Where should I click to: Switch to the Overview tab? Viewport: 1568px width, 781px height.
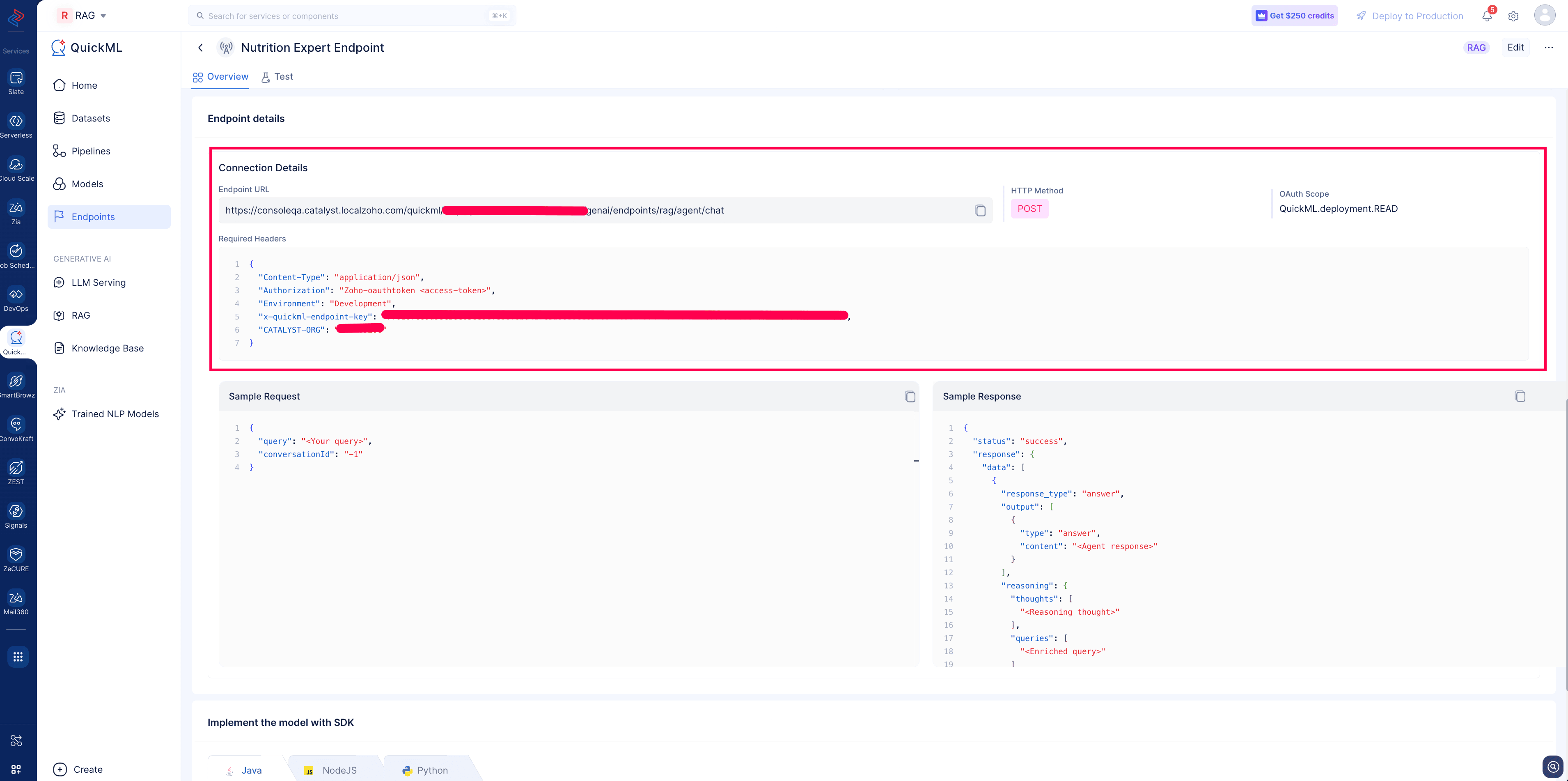click(220, 77)
